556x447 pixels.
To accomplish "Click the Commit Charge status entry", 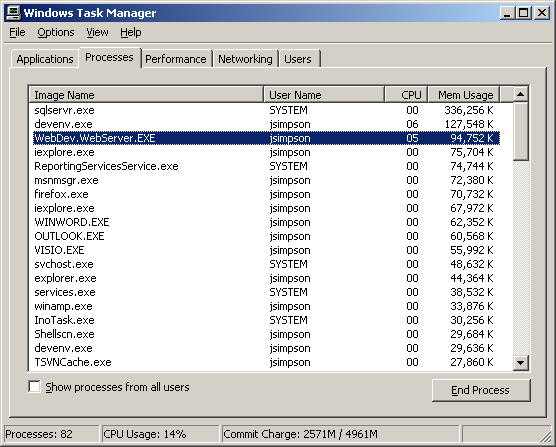I will point(340,434).
